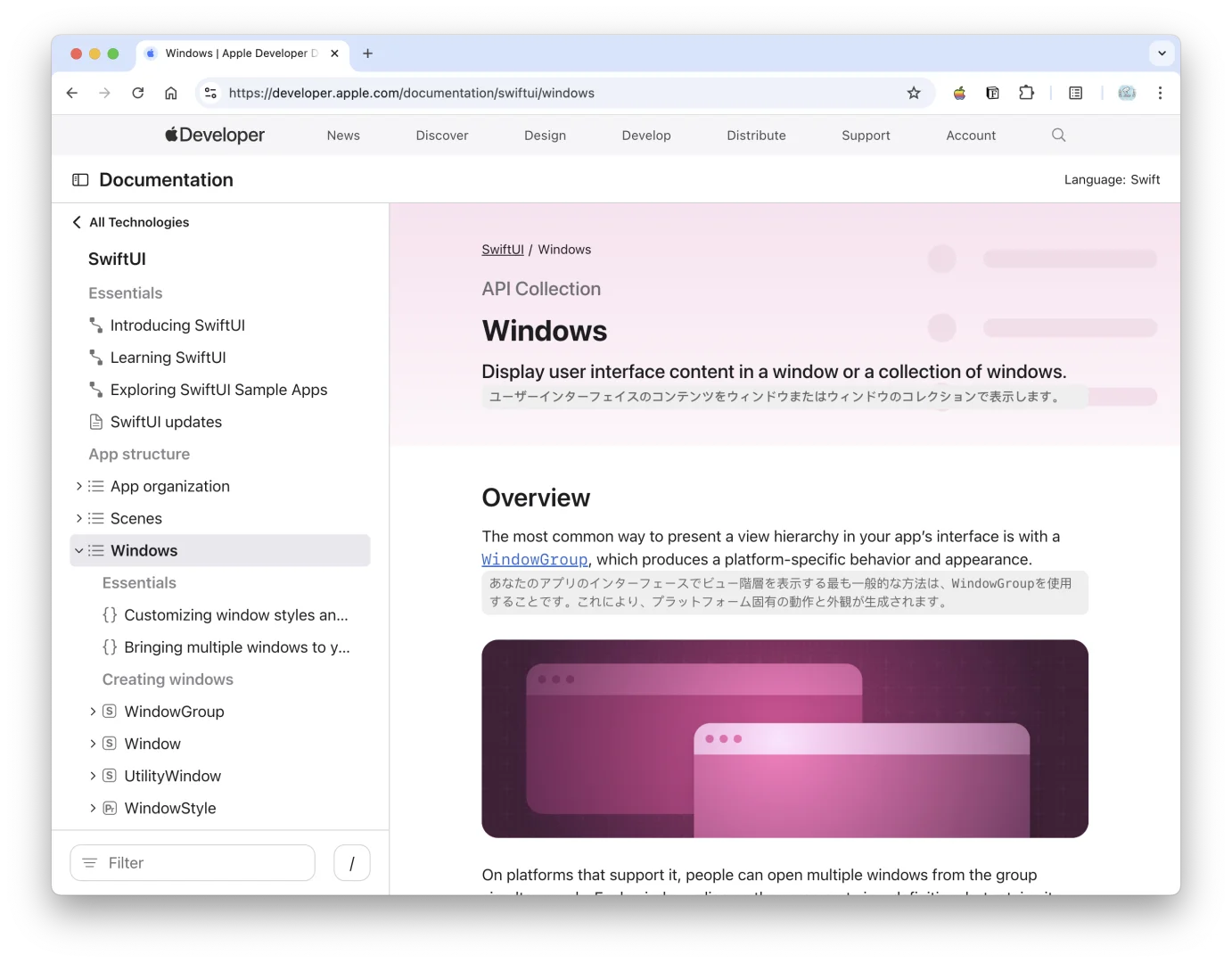The height and width of the screenshot is (963, 1232).
Task: Open the Design menu
Action: click(545, 136)
